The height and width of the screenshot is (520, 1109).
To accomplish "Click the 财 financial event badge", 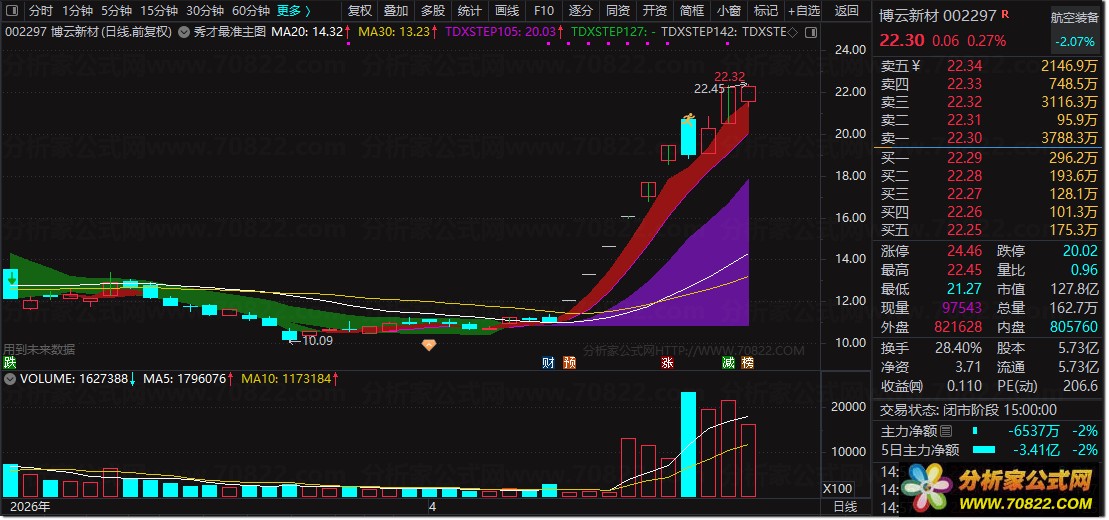I will [548, 363].
